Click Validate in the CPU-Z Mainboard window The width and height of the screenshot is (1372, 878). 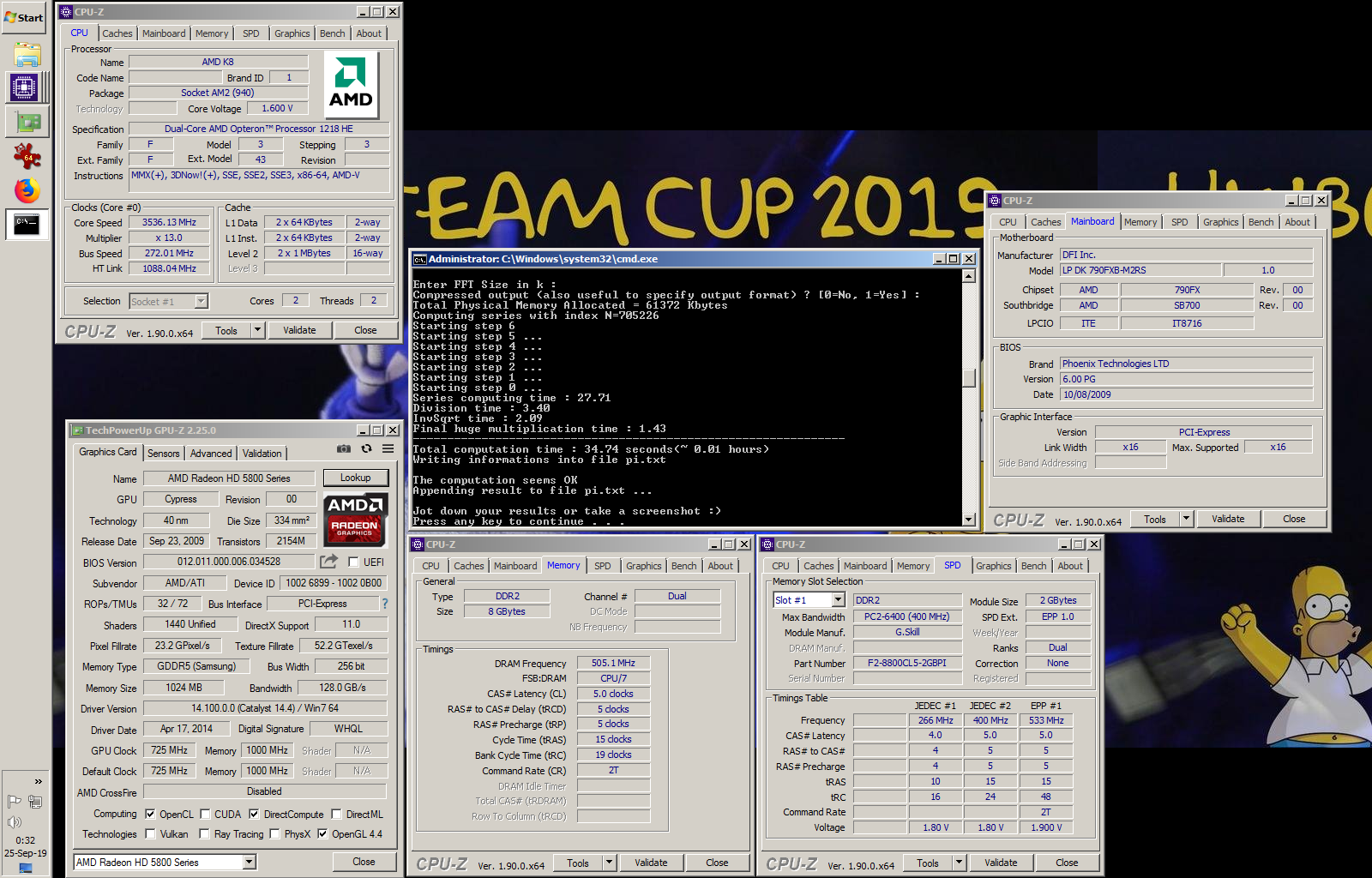pos(1228,519)
